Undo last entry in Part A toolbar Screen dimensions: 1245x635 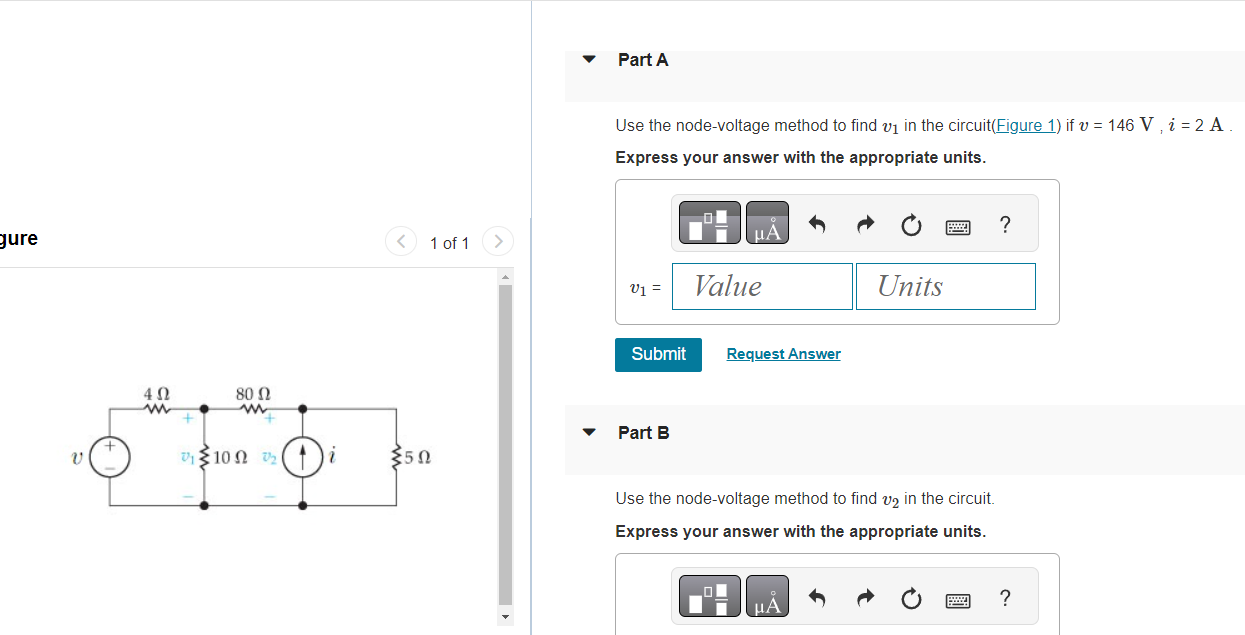coord(817,226)
